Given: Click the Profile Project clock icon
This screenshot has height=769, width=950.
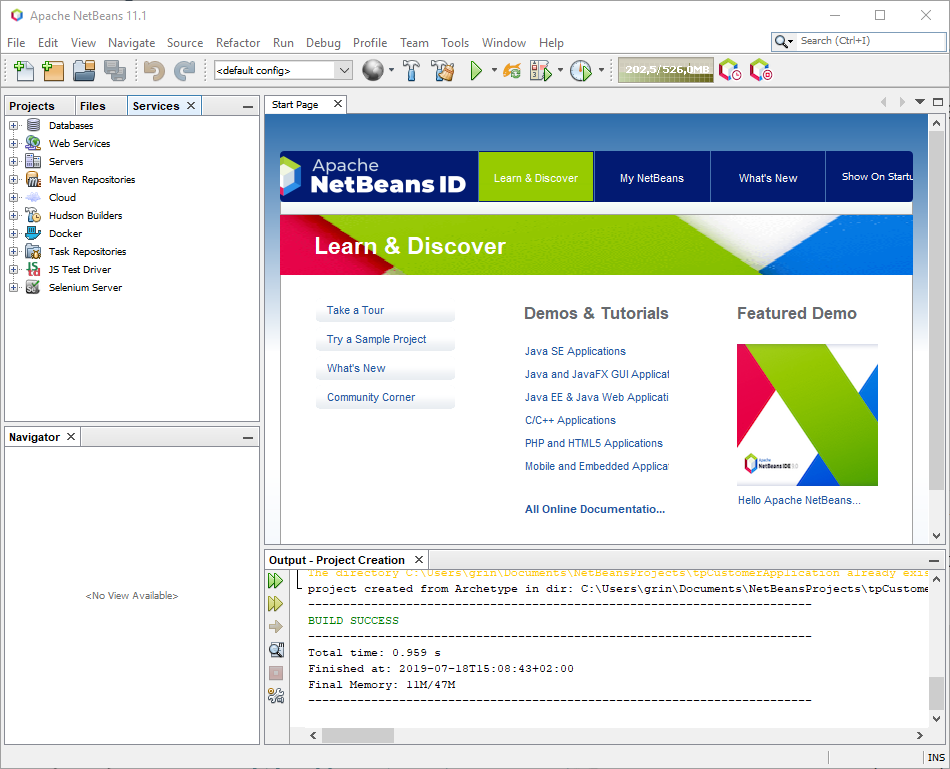Looking at the screenshot, I should coord(581,70).
